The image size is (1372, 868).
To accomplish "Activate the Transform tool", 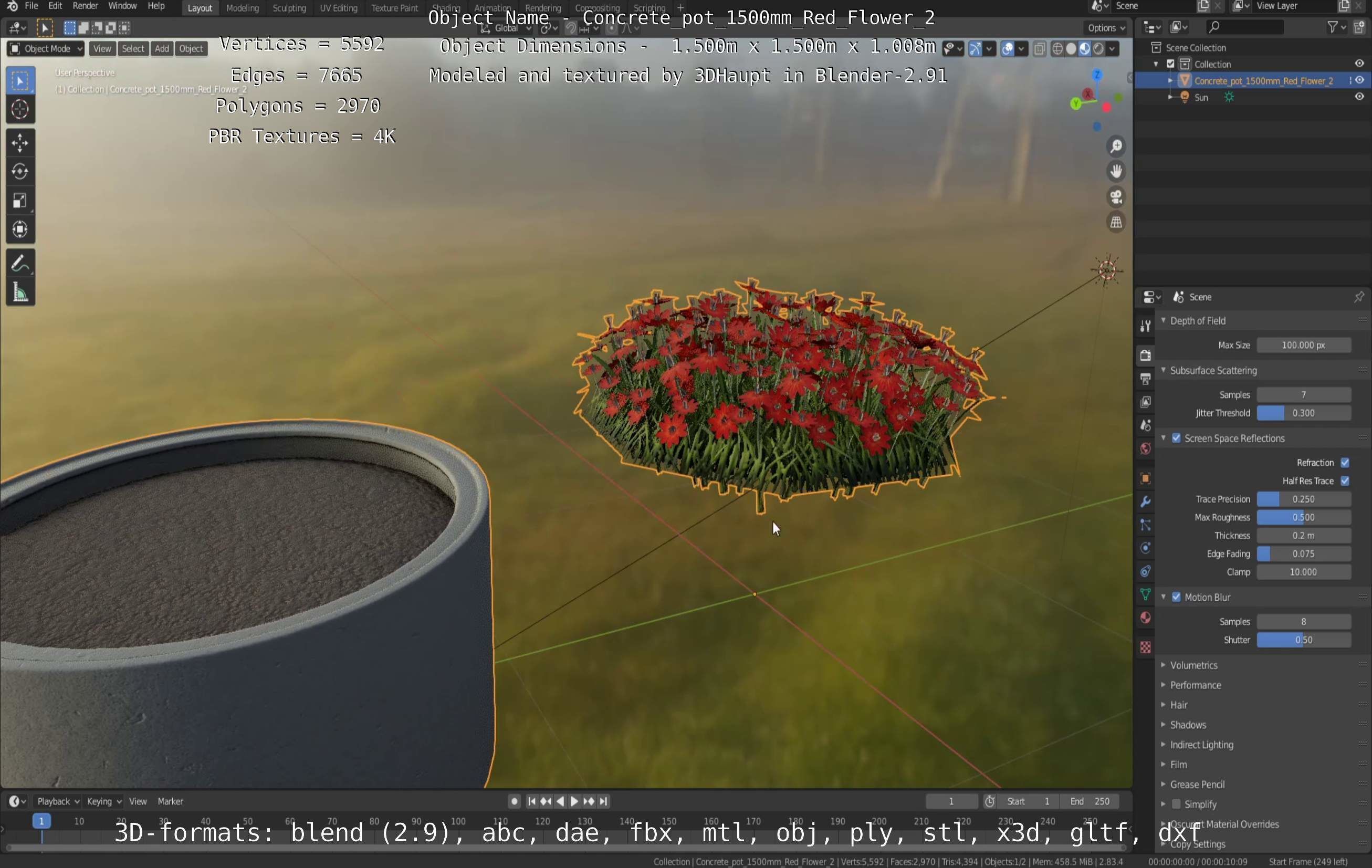I will (x=20, y=229).
